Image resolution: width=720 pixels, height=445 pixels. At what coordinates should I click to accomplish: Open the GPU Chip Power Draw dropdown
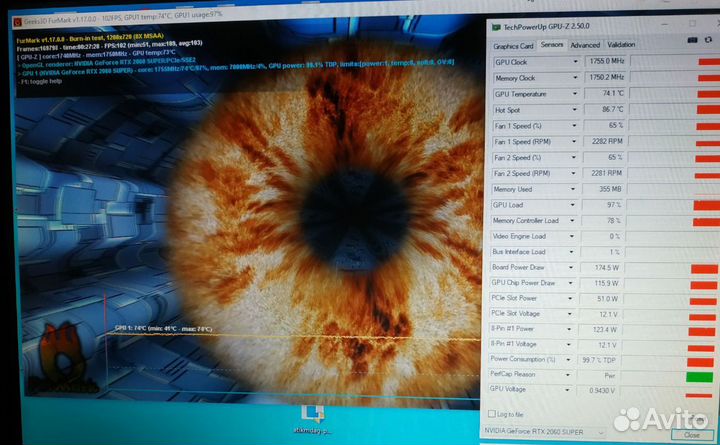pyautogui.click(x=570, y=283)
